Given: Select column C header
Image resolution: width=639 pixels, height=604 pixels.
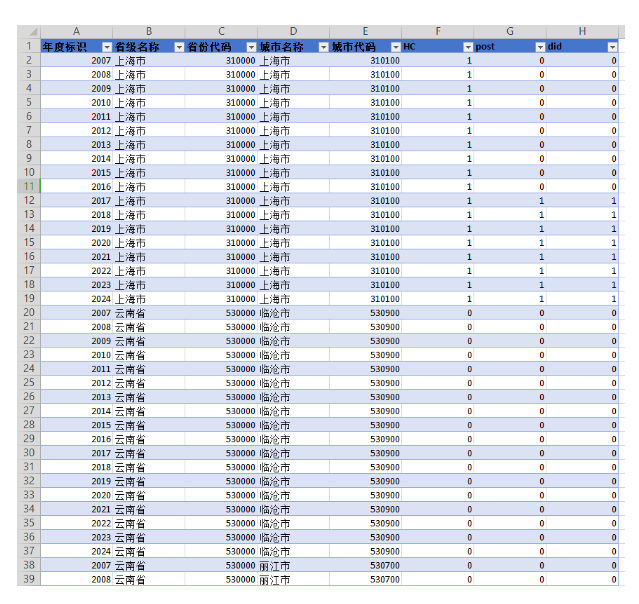Looking at the screenshot, I should [221, 31].
